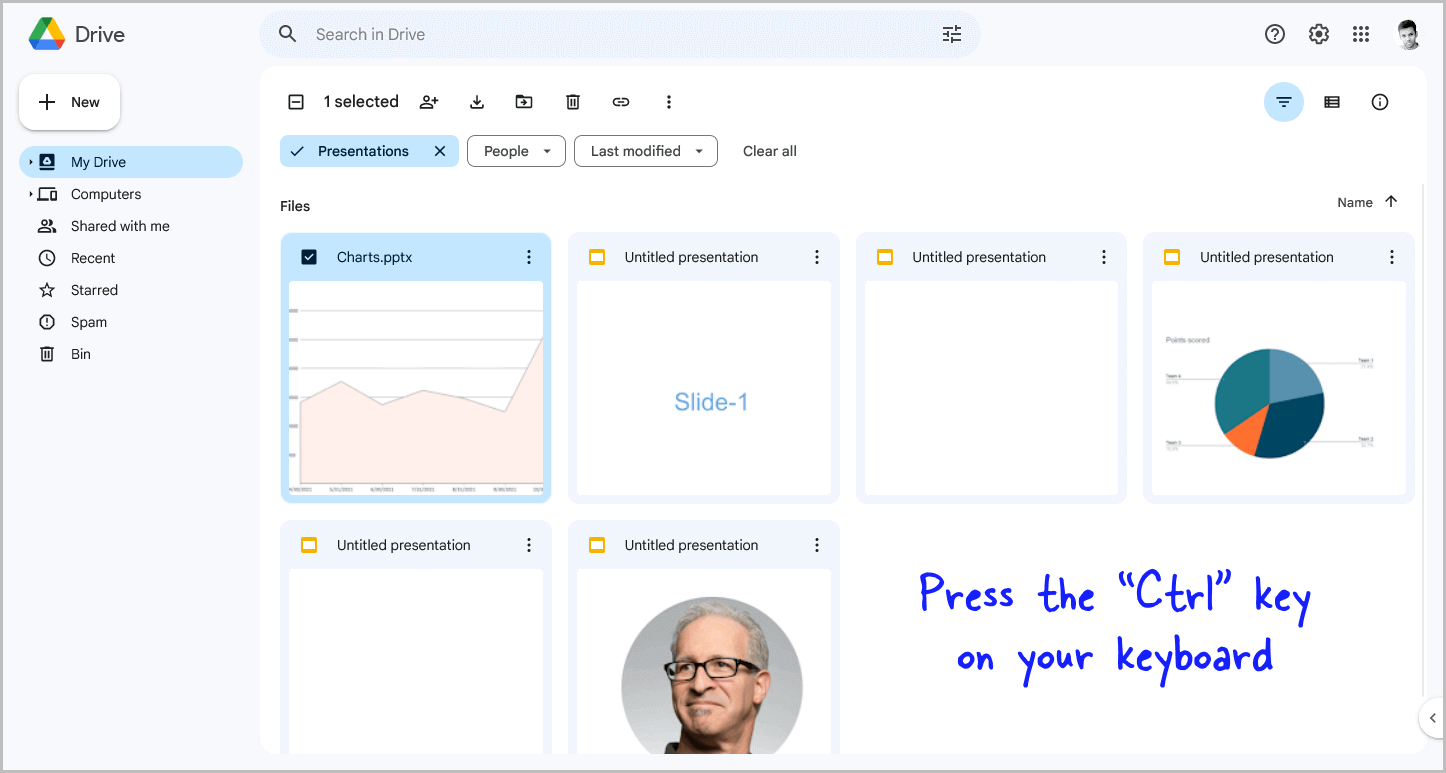Expand the Computers section in sidebar

point(30,193)
